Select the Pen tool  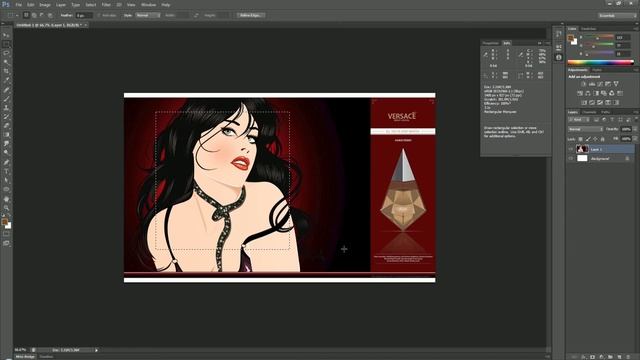6,162
